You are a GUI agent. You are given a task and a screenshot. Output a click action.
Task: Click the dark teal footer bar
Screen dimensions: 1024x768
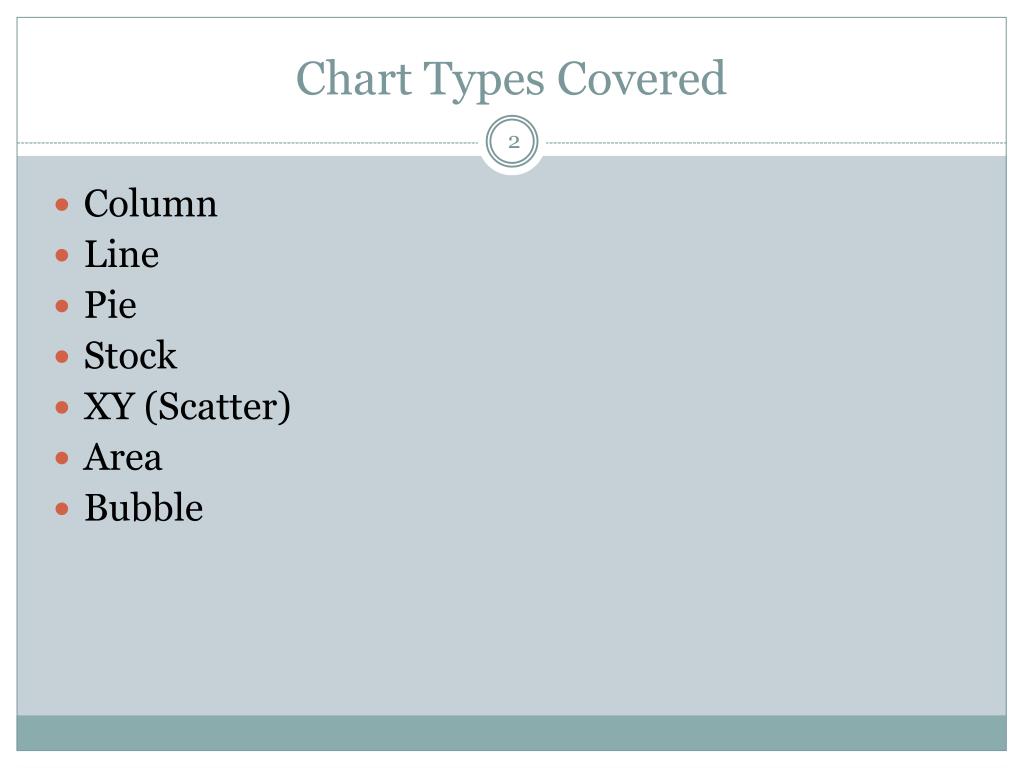click(x=511, y=733)
